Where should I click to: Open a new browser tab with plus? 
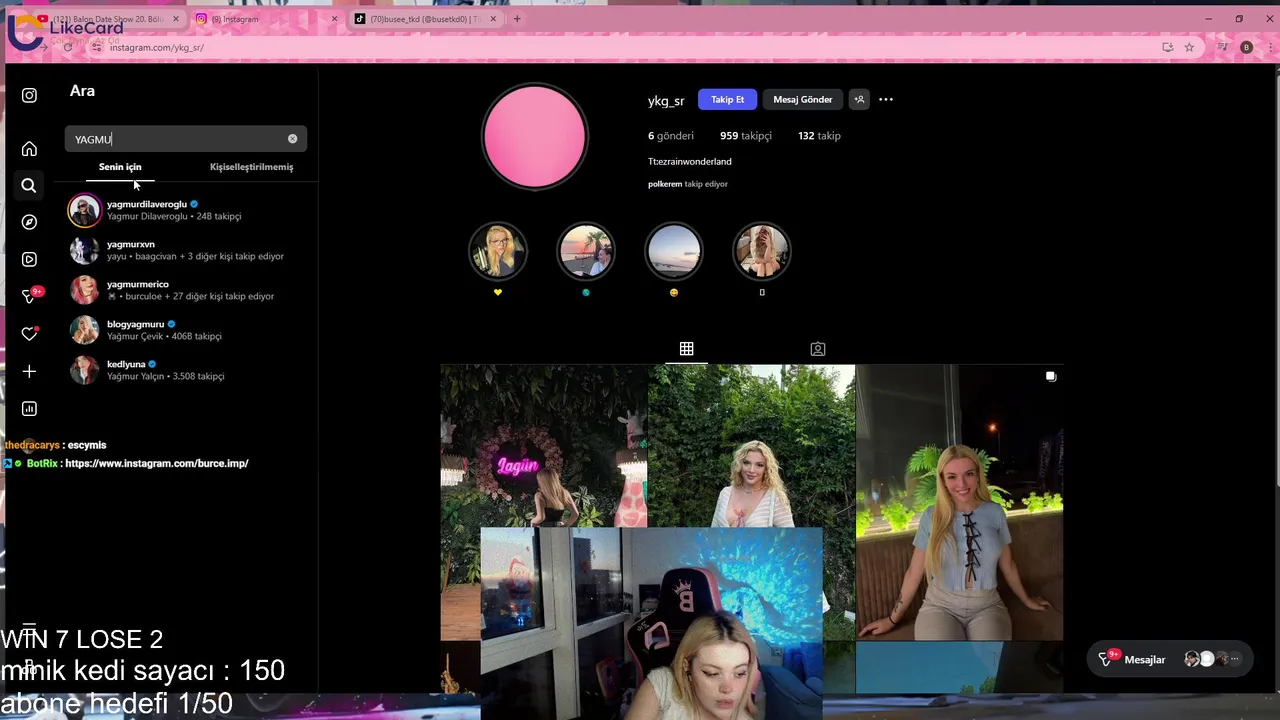pos(517,19)
